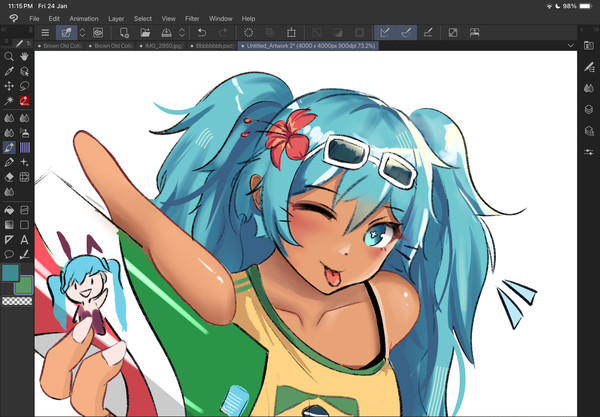Image resolution: width=600 pixels, height=417 pixels.
Task: Save the artwork via save icon
Action: click(x=166, y=33)
